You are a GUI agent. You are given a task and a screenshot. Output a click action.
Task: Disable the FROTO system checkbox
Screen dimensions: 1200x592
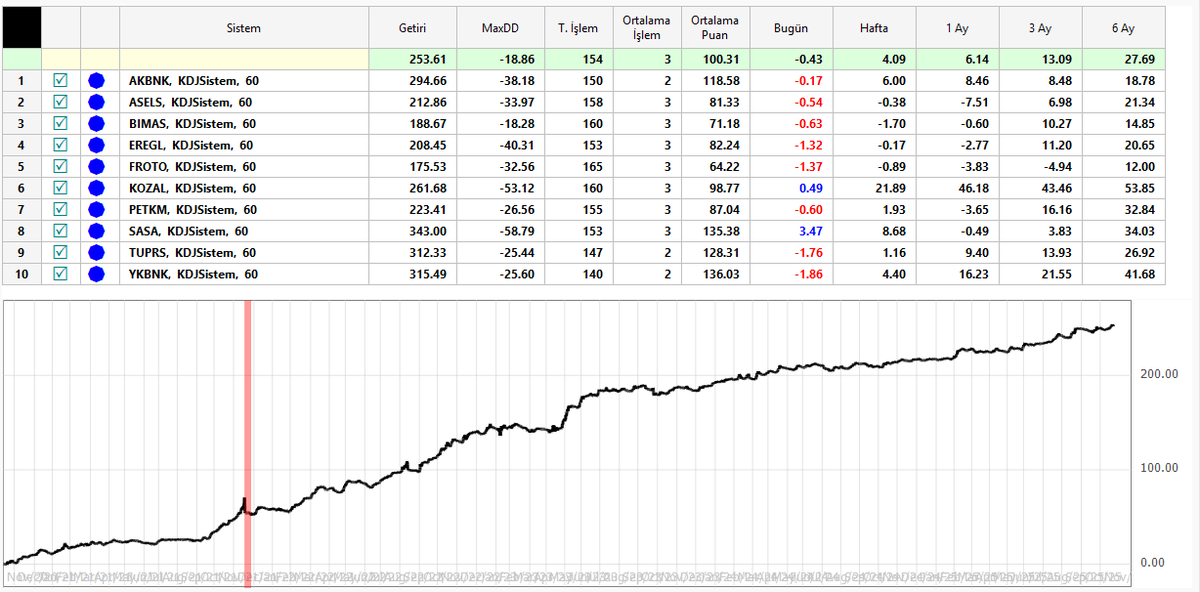[x=60, y=166]
